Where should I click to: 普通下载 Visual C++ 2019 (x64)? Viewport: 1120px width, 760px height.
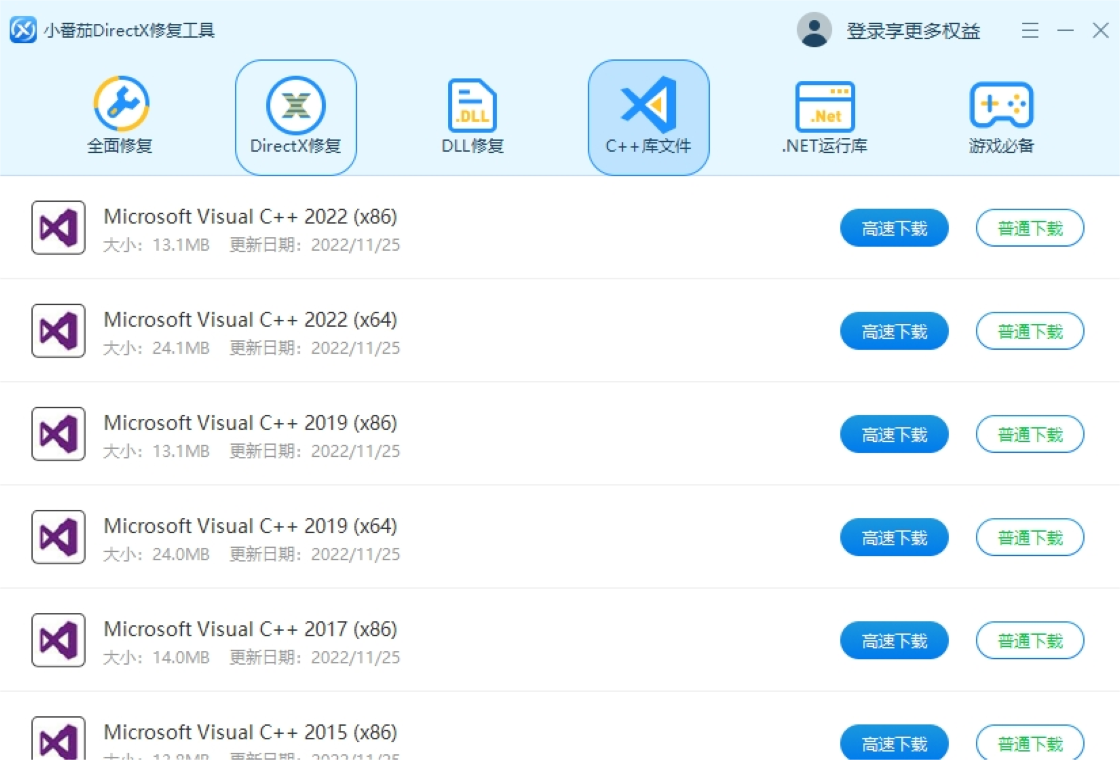1030,537
